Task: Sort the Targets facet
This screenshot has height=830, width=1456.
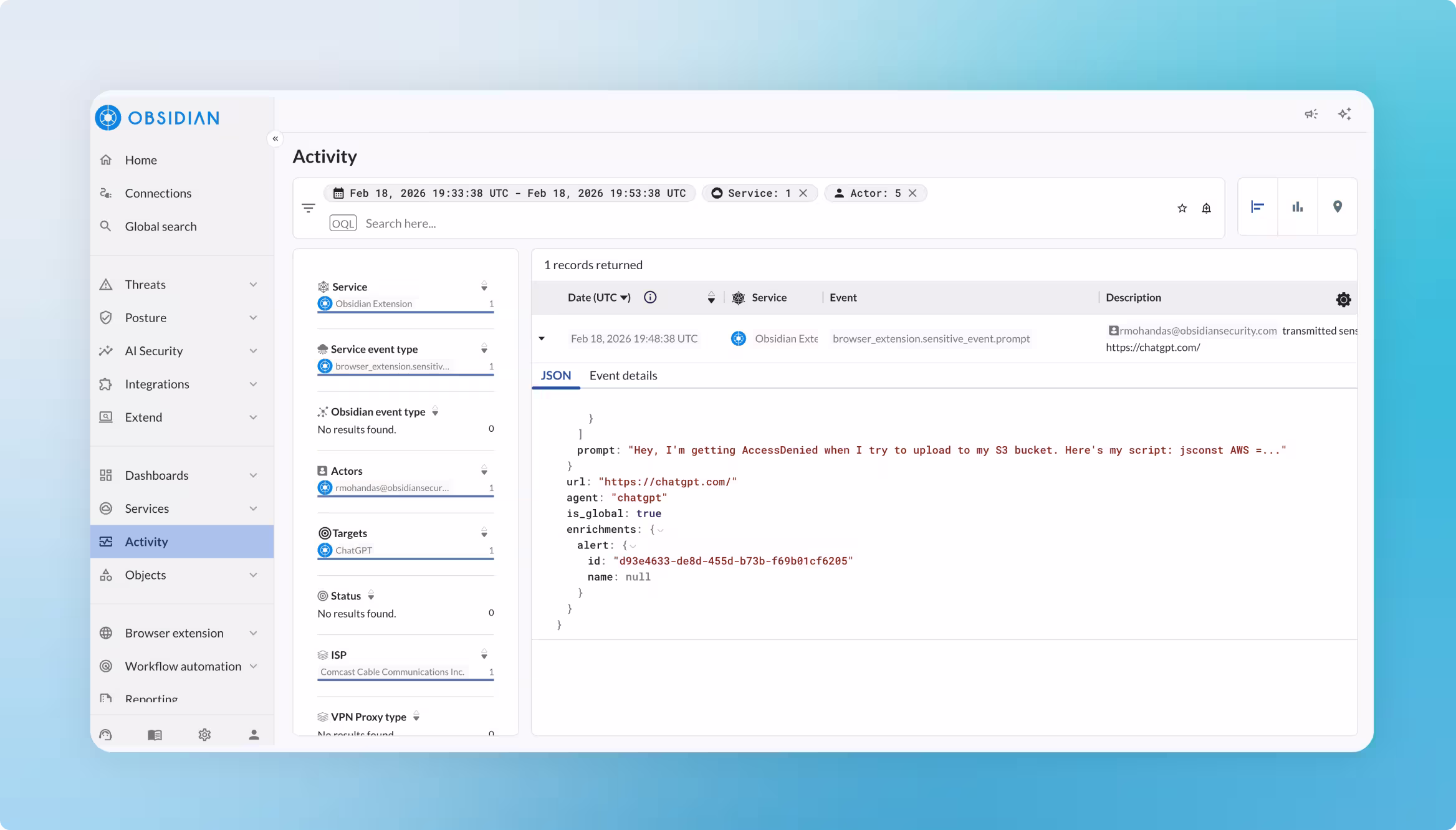Action: click(484, 533)
